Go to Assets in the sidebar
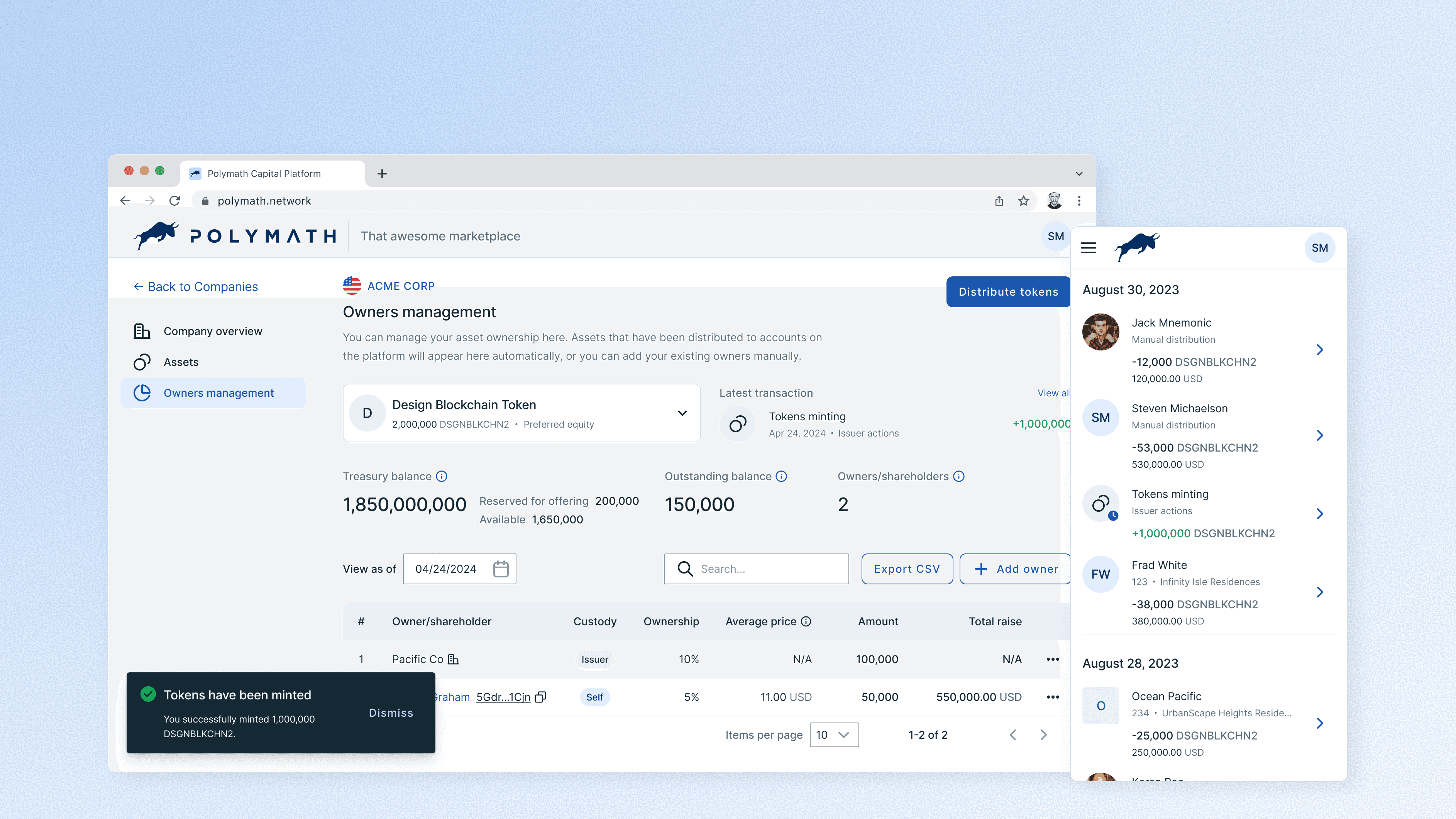This screenshot has height=819, width=1456. 181,362
